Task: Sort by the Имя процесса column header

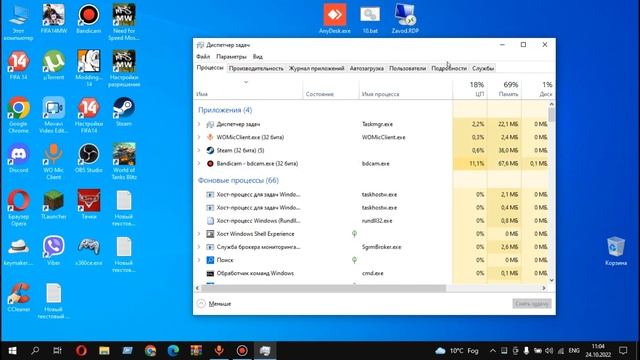Action: tap(406, 89)
